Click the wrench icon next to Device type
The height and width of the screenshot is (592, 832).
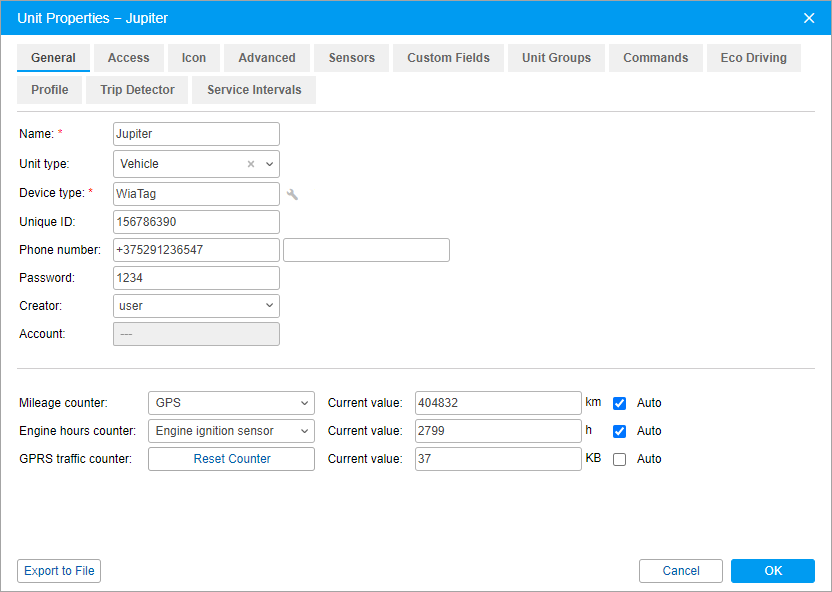click(292, 194)
